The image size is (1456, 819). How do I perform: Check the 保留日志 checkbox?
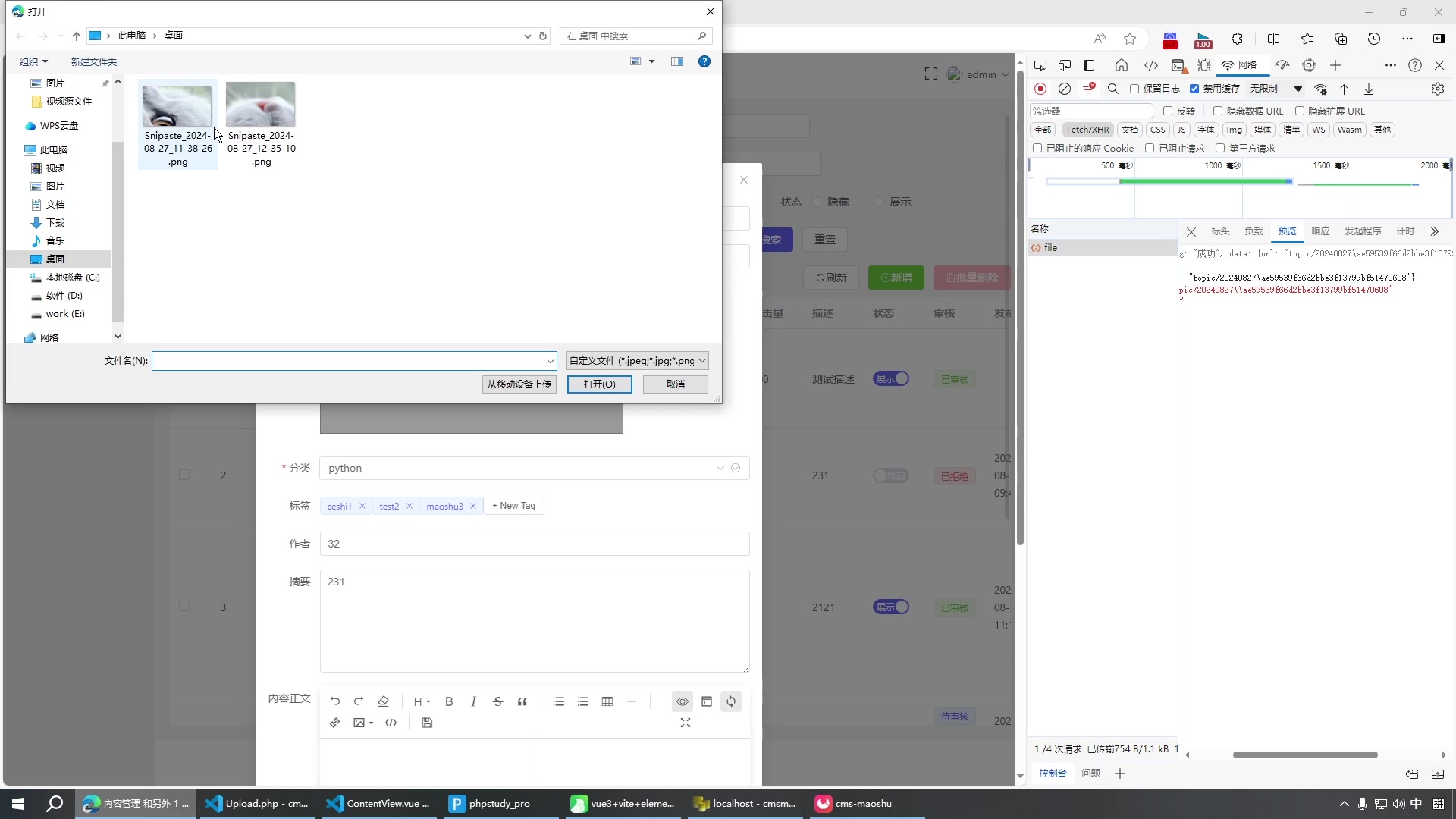[1134, 89]
